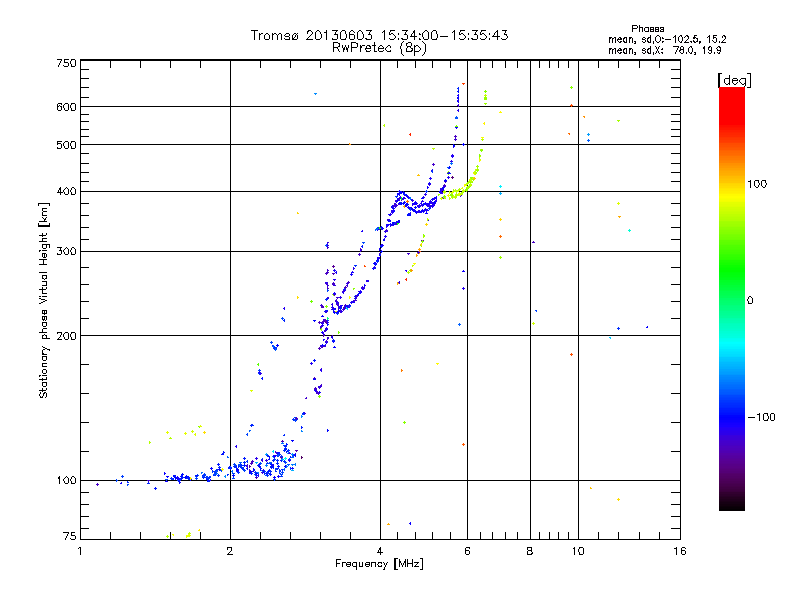800x600 pixels.
Task: Click y-axis tick label '100'
Action: coord(66,481)
